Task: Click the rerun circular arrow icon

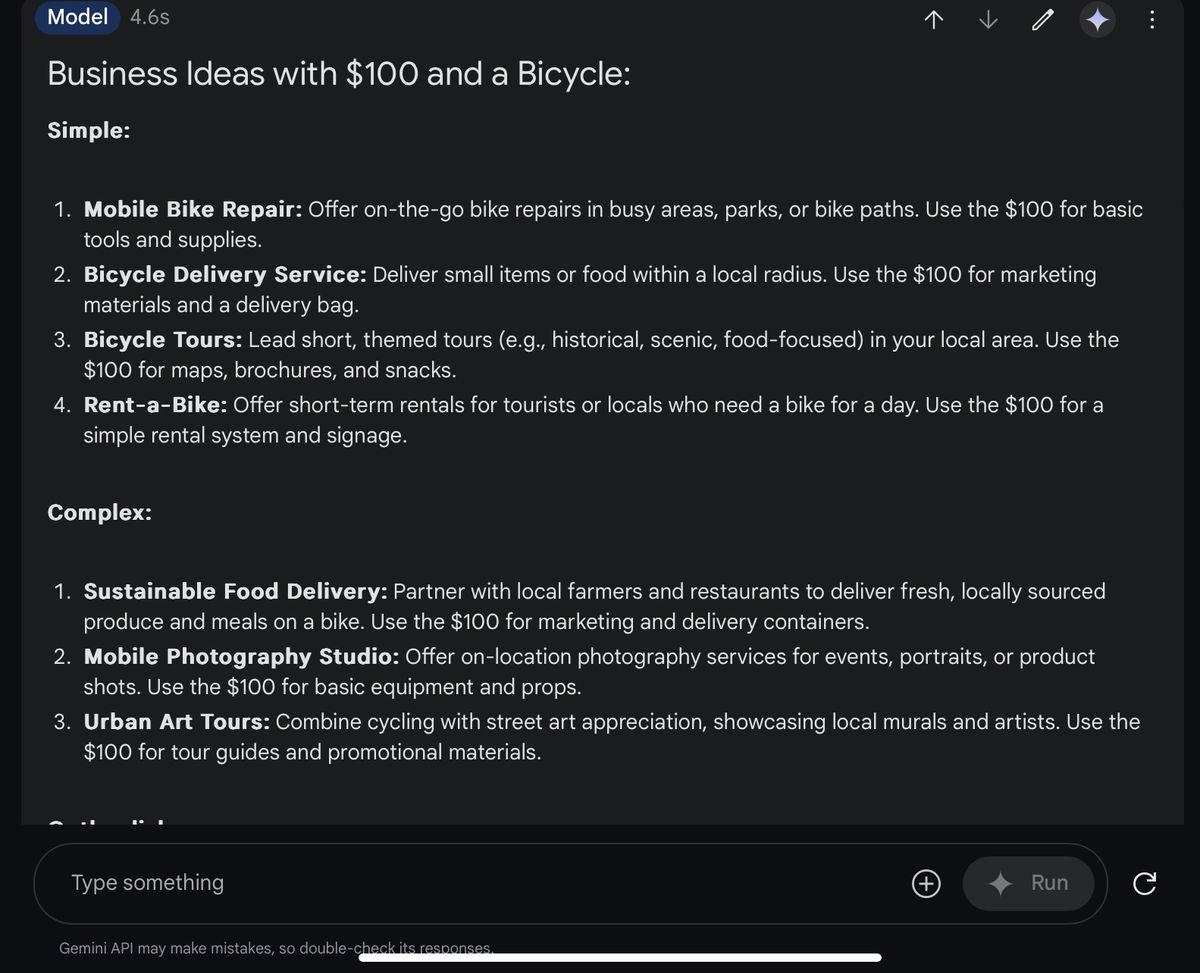Action: click(1144, 883)
